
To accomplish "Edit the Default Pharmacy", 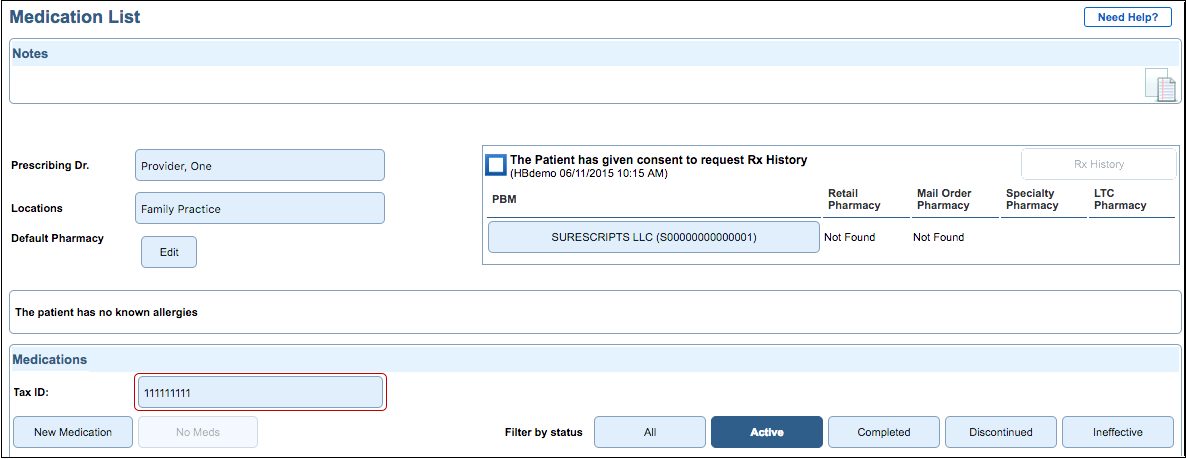I will 169,252.
